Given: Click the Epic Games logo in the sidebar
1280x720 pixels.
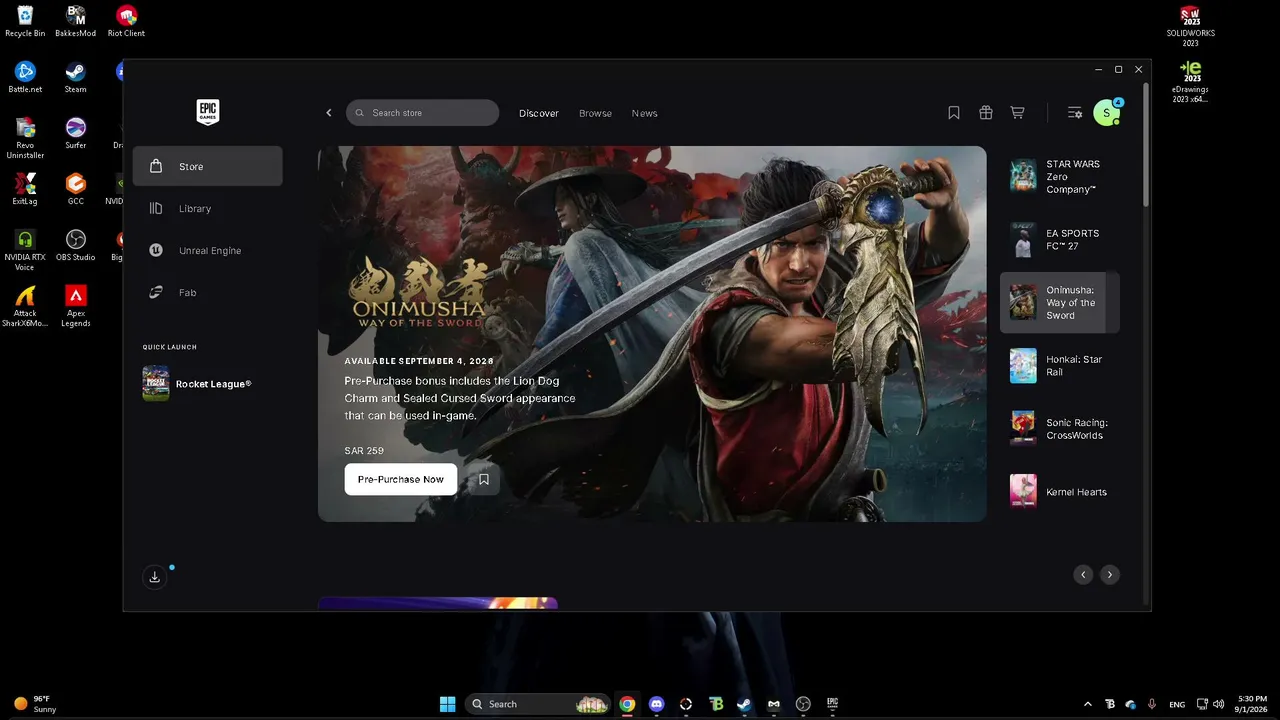Looking at the screenshot, I should click(208, 112).
